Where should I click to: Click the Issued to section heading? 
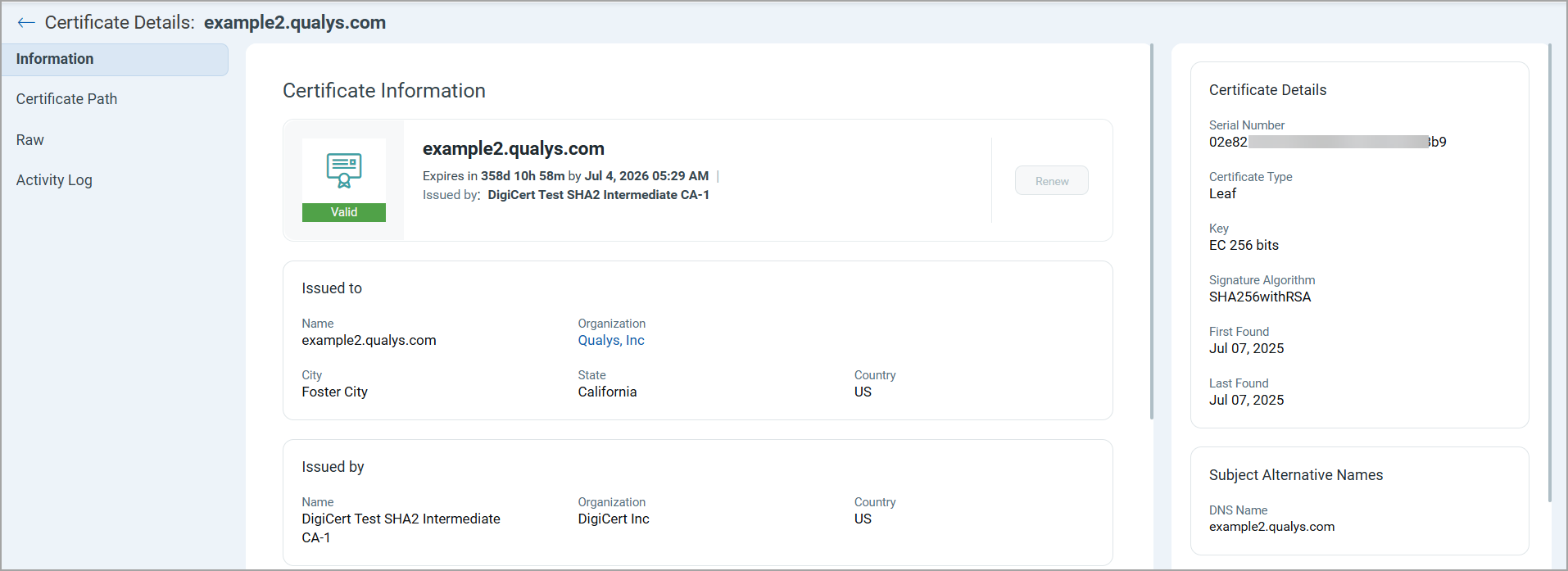tap(332, 288)
